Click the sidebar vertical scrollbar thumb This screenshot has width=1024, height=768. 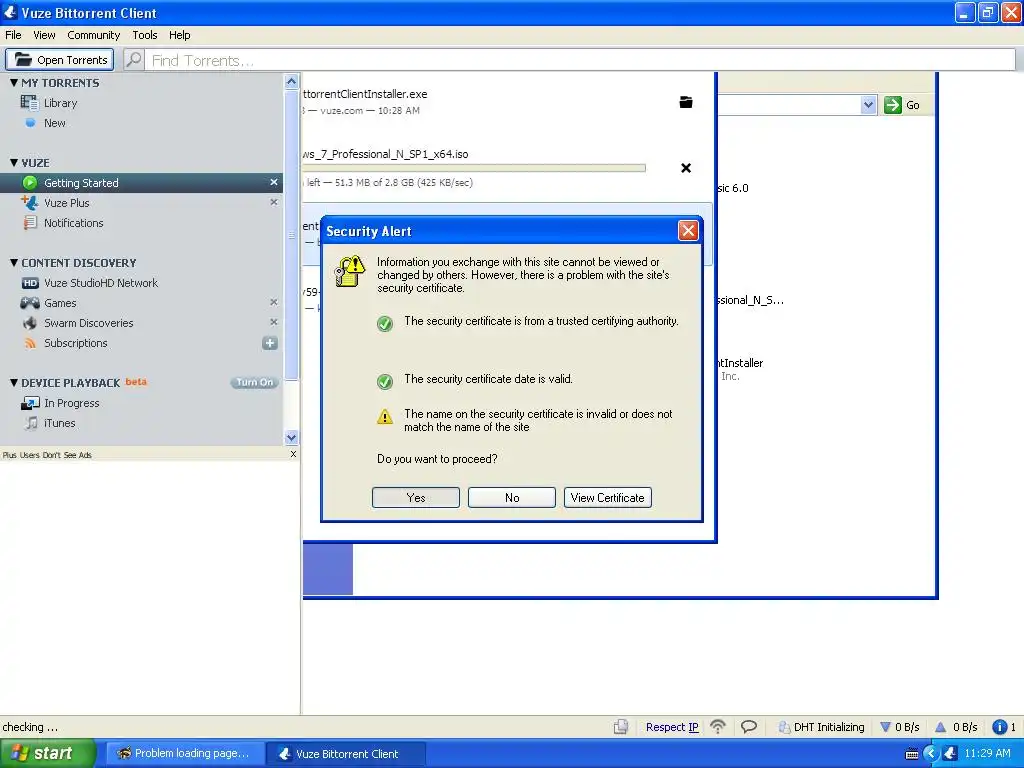point(291,235)
